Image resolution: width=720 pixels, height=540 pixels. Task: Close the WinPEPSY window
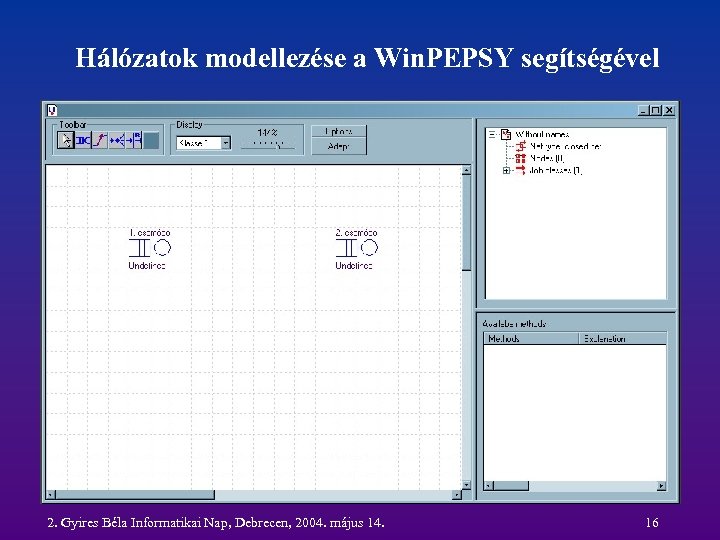tap(669, 111)
